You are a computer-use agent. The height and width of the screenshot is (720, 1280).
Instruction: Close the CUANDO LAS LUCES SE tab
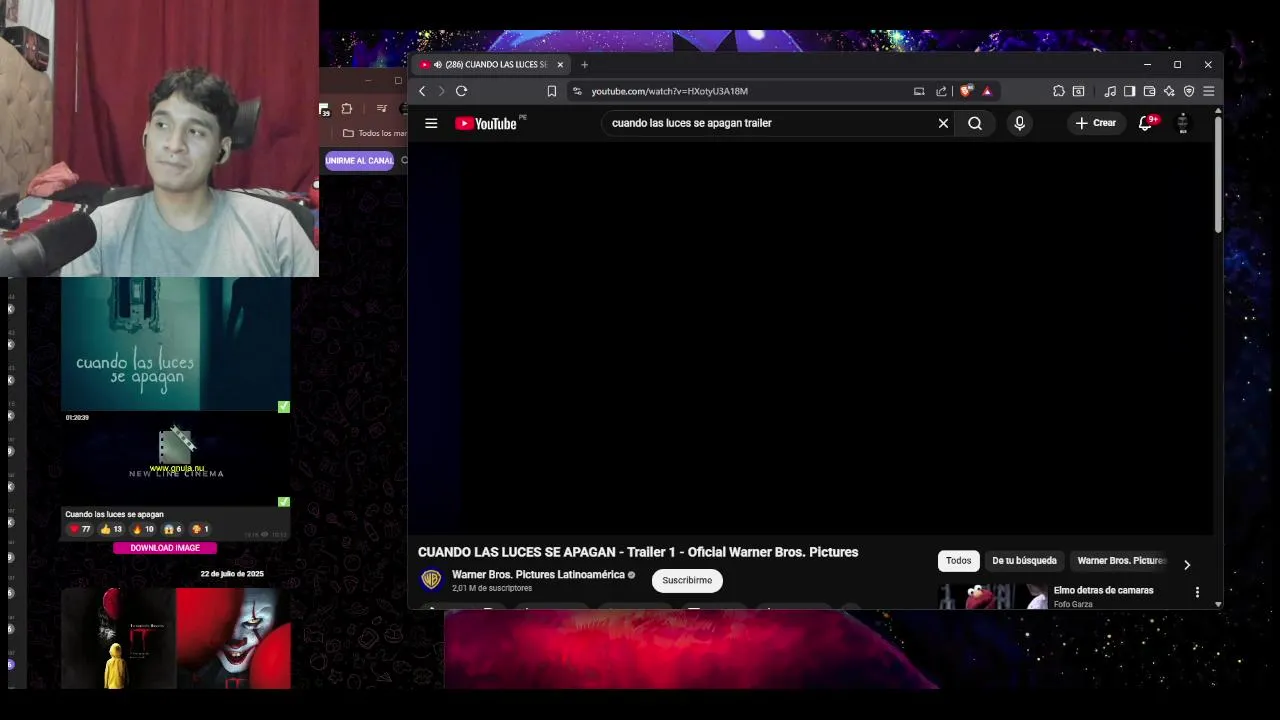tap(560, 65)
